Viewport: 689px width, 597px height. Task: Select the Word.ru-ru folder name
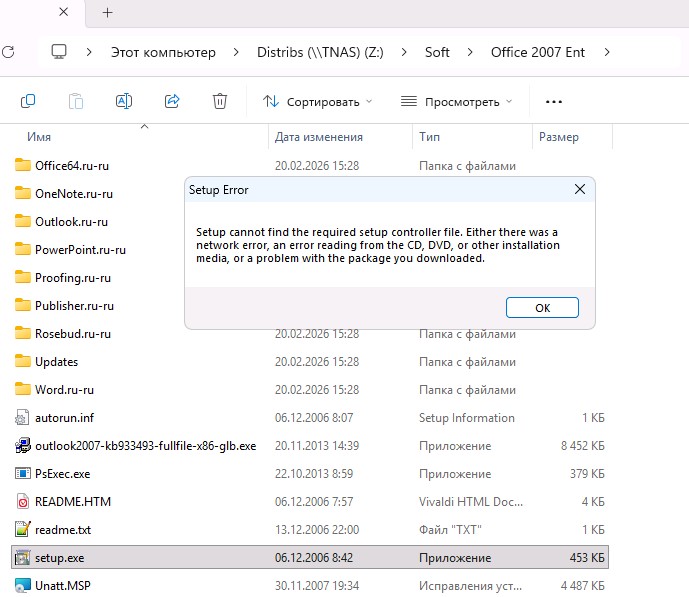[65, 390]
